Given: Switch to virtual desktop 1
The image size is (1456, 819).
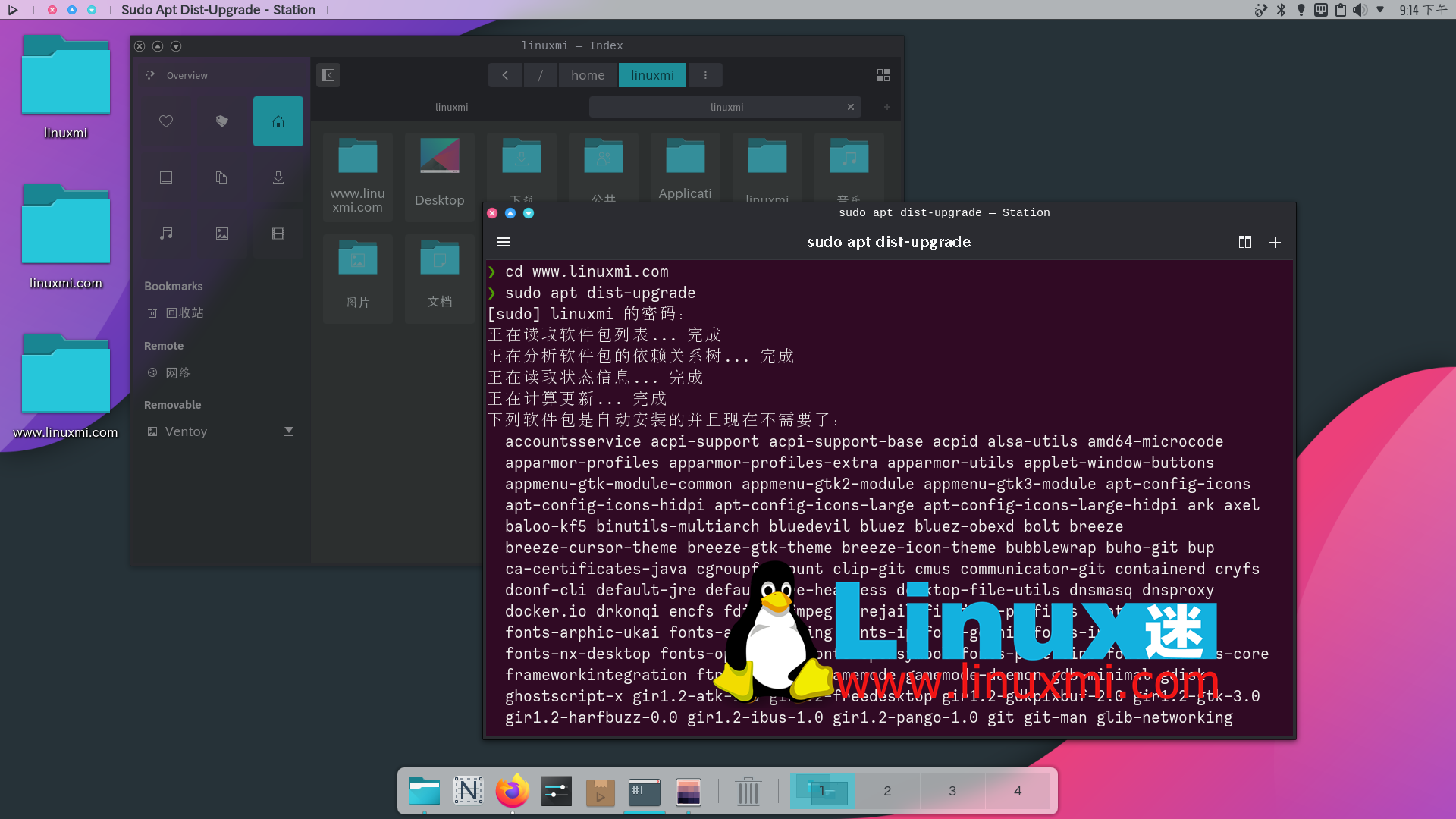Looking at the screenshot, I should pos(822,791).
